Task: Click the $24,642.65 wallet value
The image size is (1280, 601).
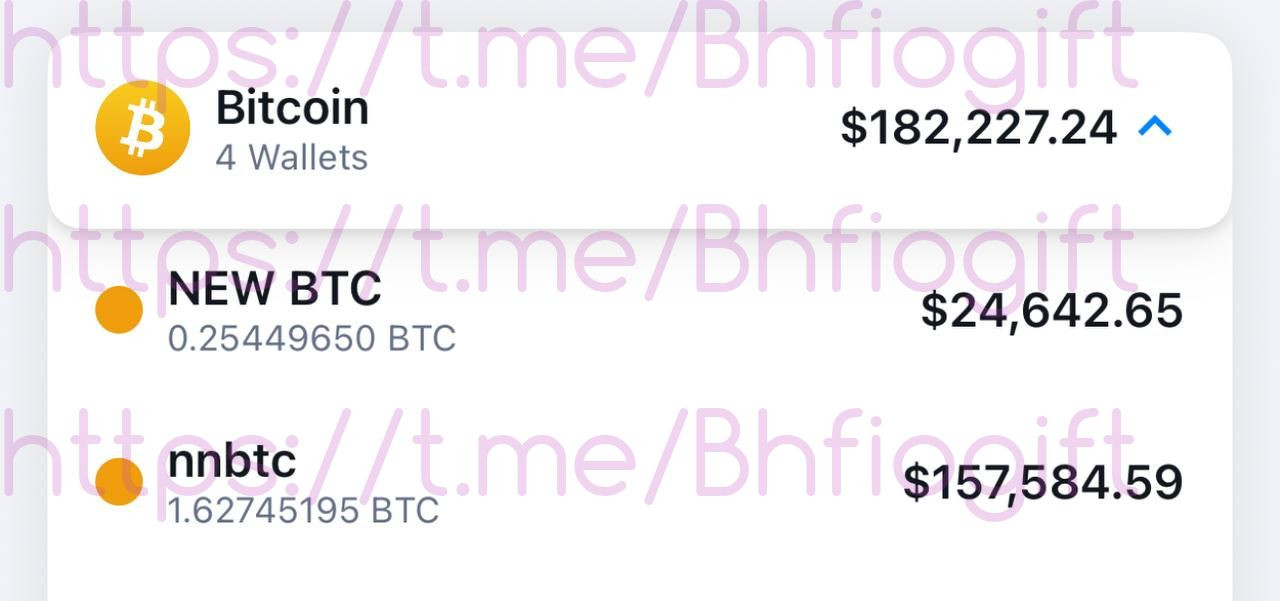Action: point(1052,310)
